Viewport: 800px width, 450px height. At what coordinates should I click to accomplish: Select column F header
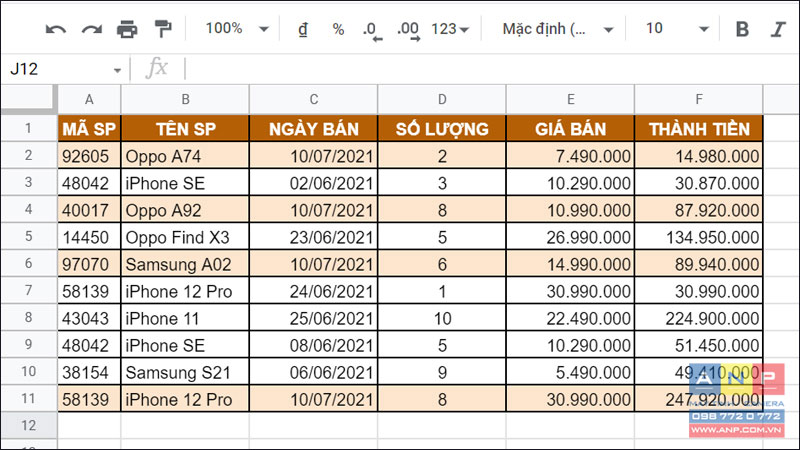pos(699,99)
